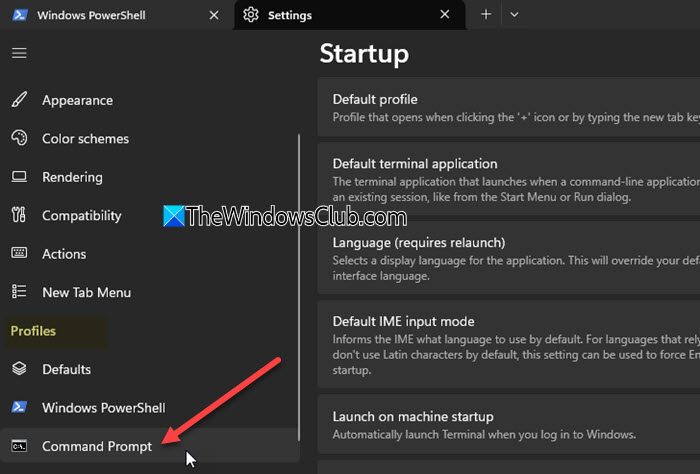Click the Default profile setting card

508,107
